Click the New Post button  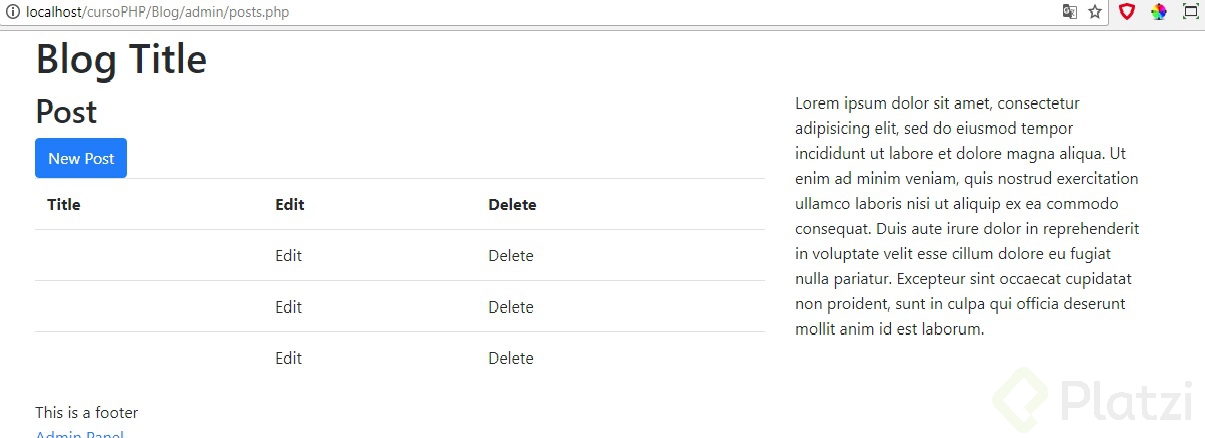pyautogui.click(x=81, y=158)
